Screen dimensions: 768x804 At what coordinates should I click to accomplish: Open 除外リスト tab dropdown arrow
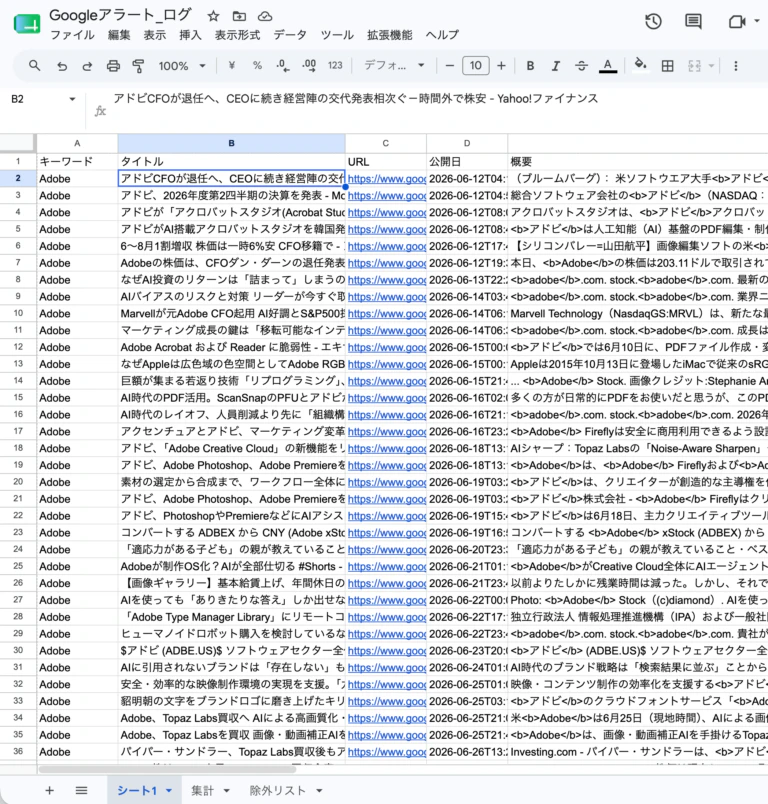[319, 791]
